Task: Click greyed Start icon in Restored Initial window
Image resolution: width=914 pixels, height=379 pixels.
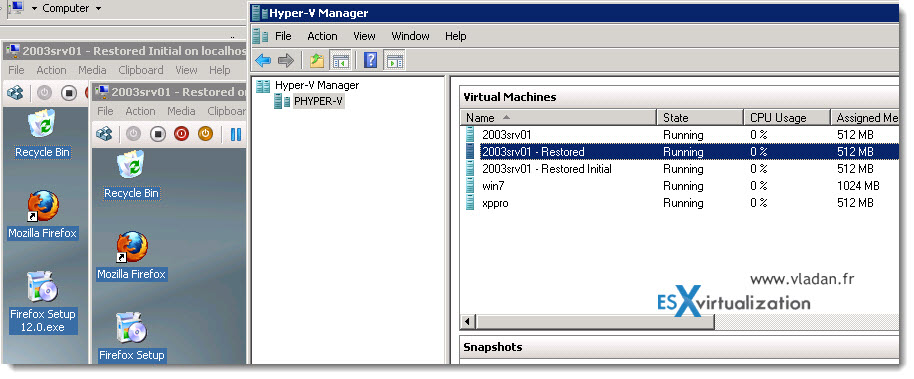Action: click(x=44, y=93)
